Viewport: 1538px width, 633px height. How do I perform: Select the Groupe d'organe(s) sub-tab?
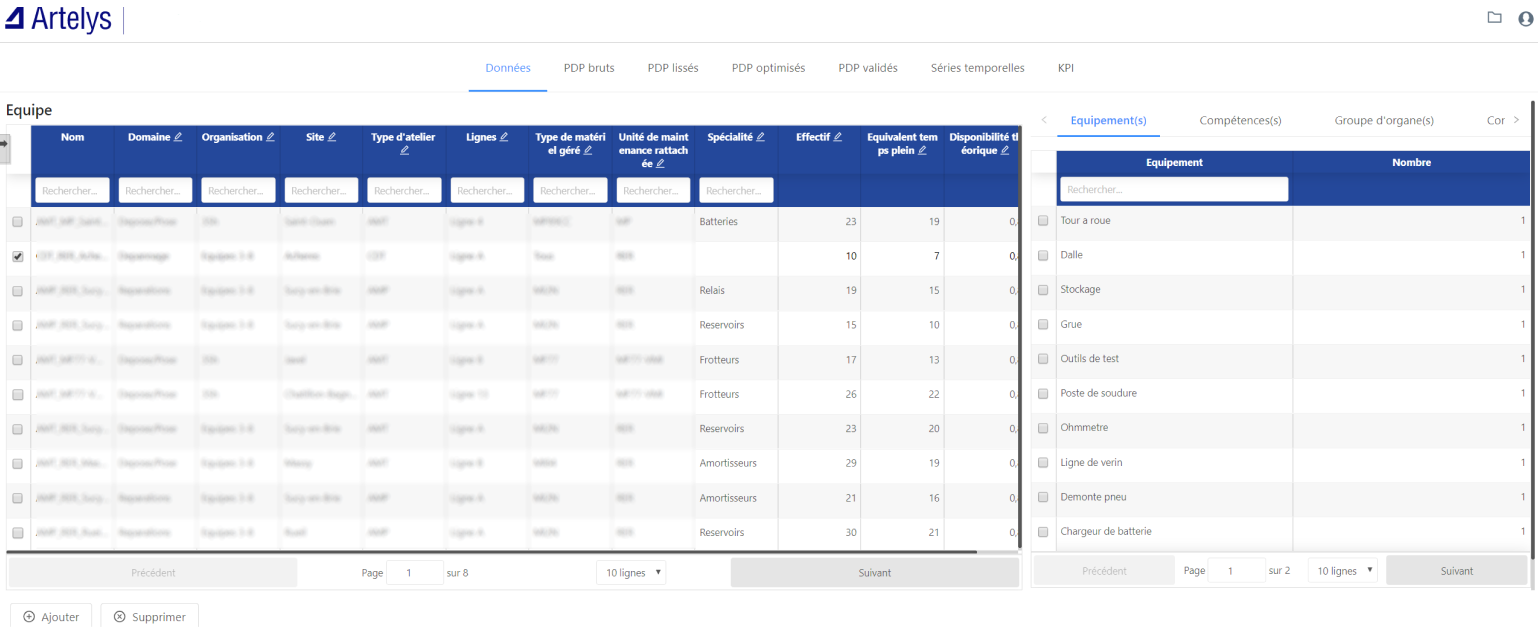coord(1384,120)
